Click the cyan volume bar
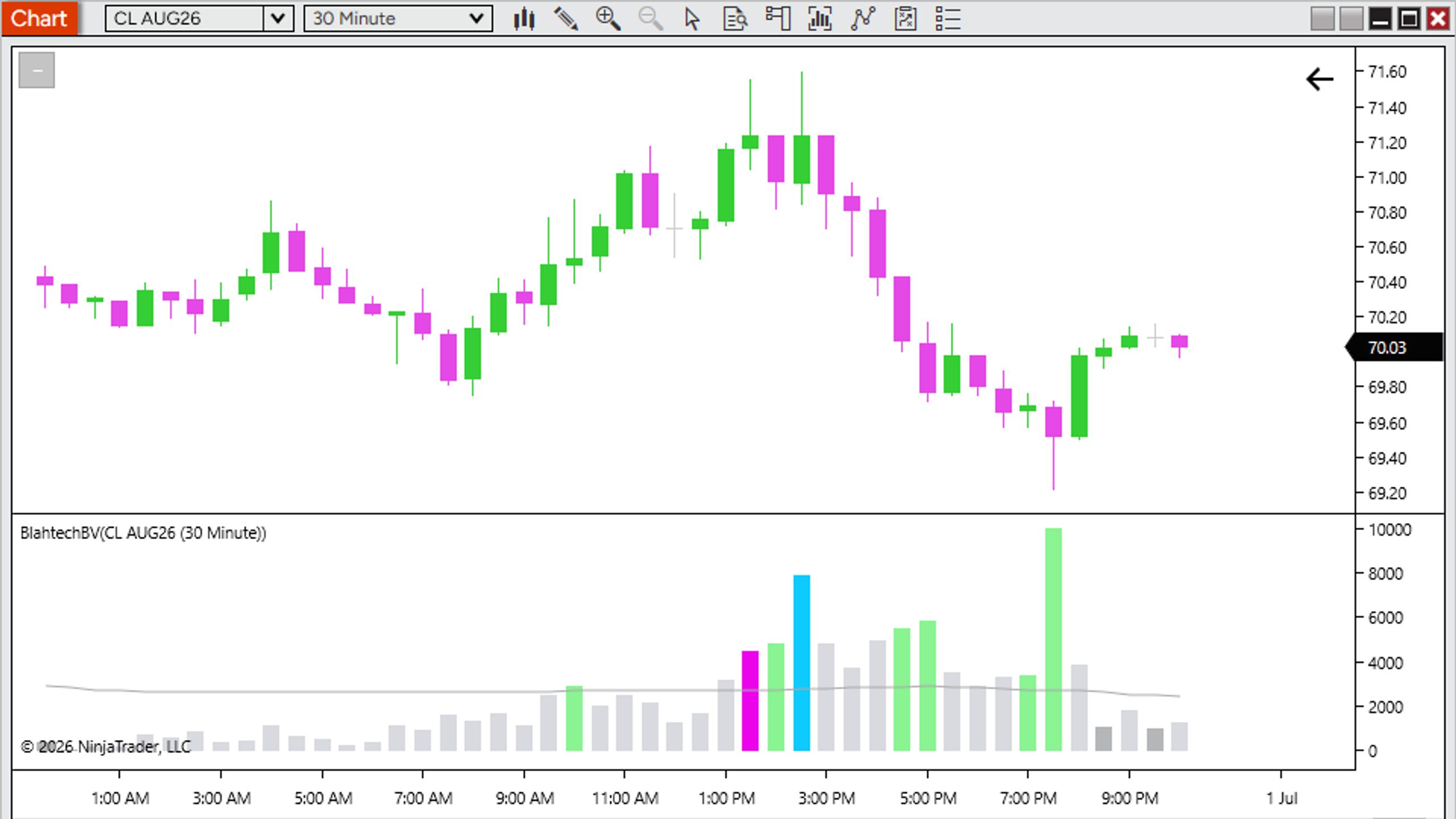The width and height of the screenshot is (1456, 819). pos(801,663)
